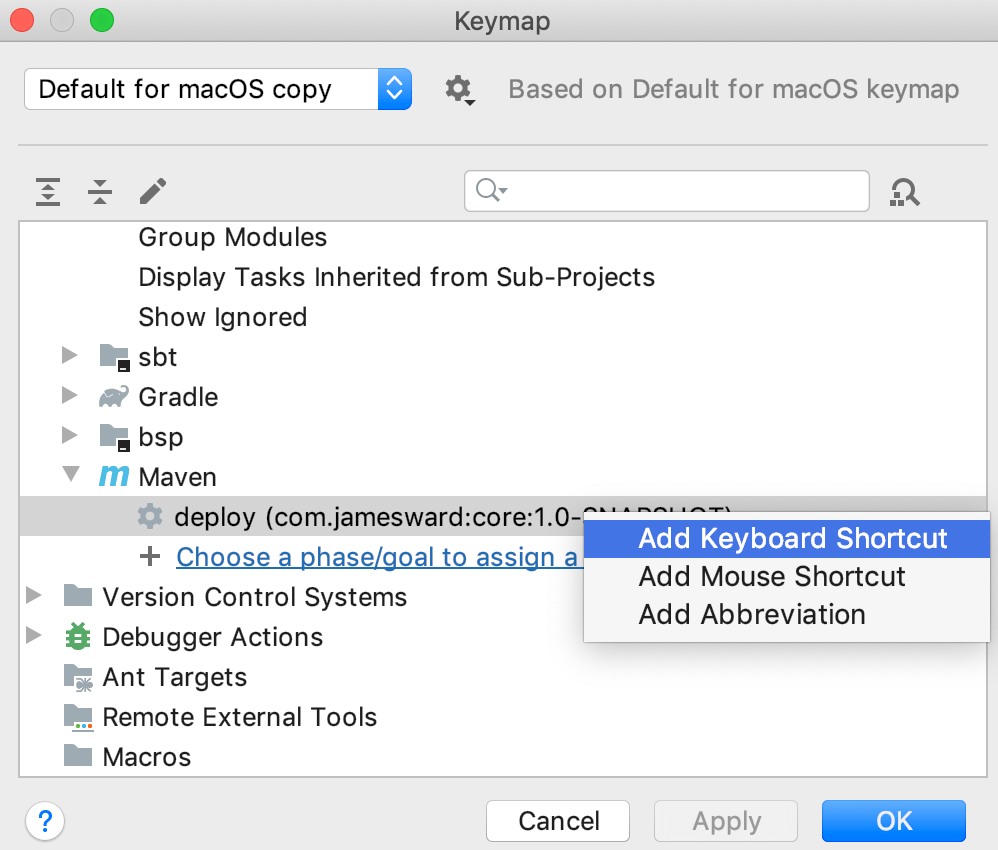
Task: Click the help question mark button
Action: [45, 821]
